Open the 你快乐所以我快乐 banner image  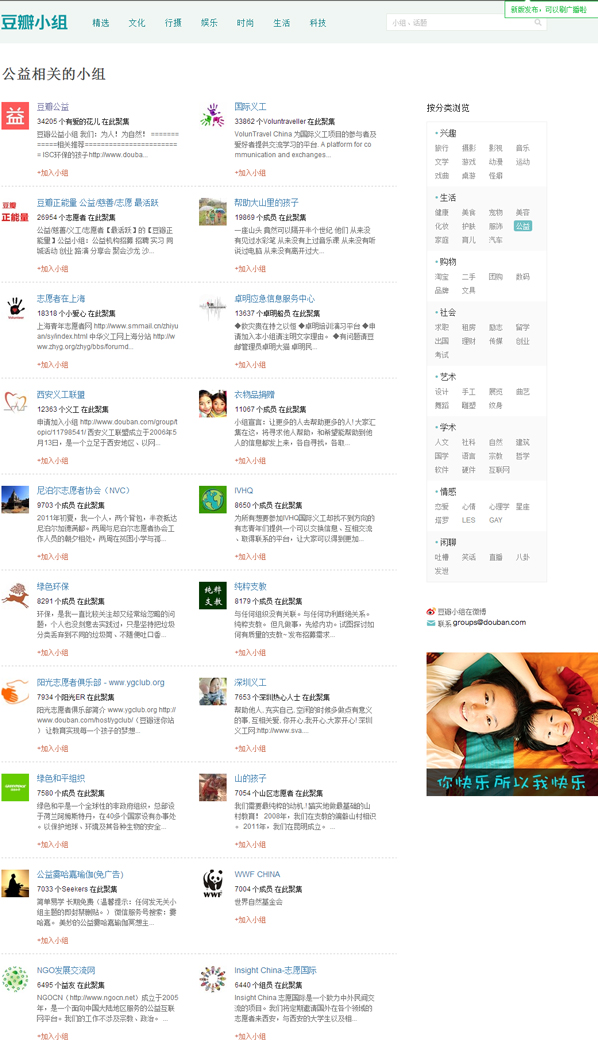[x=512, y=724]
